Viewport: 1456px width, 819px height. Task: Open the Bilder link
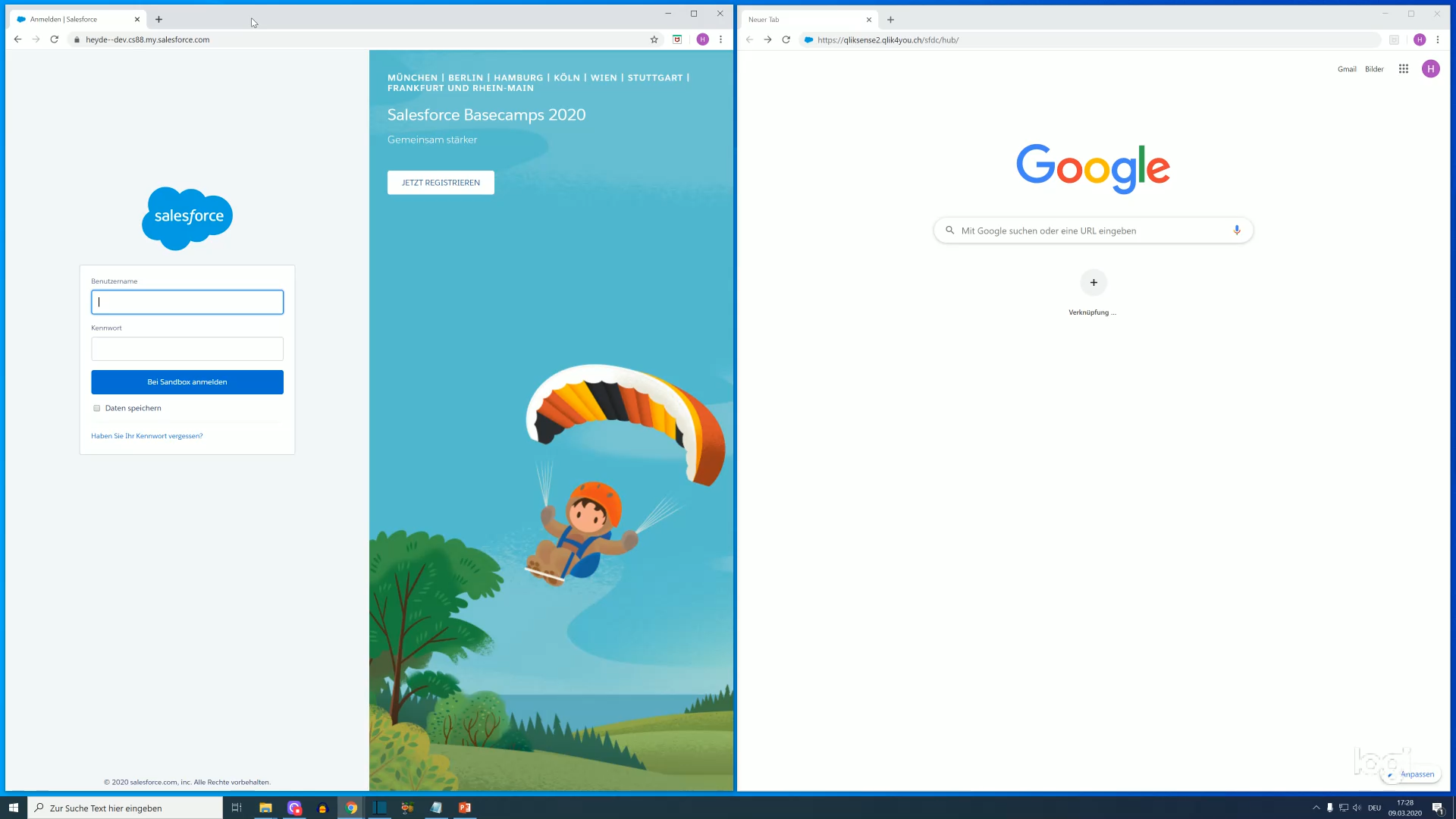click(x=1374, y=69)
